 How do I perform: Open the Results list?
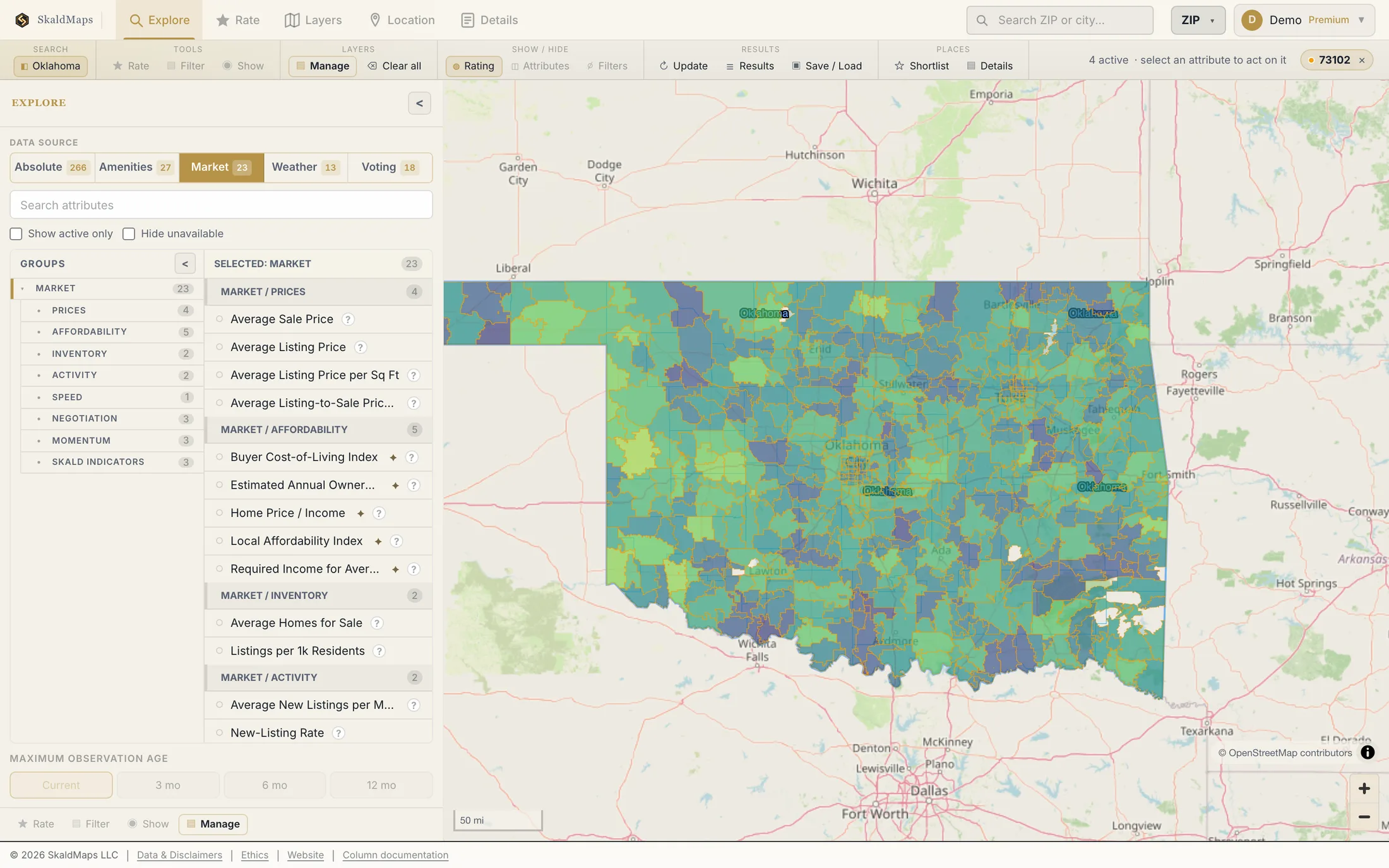(x=749, y=66)
